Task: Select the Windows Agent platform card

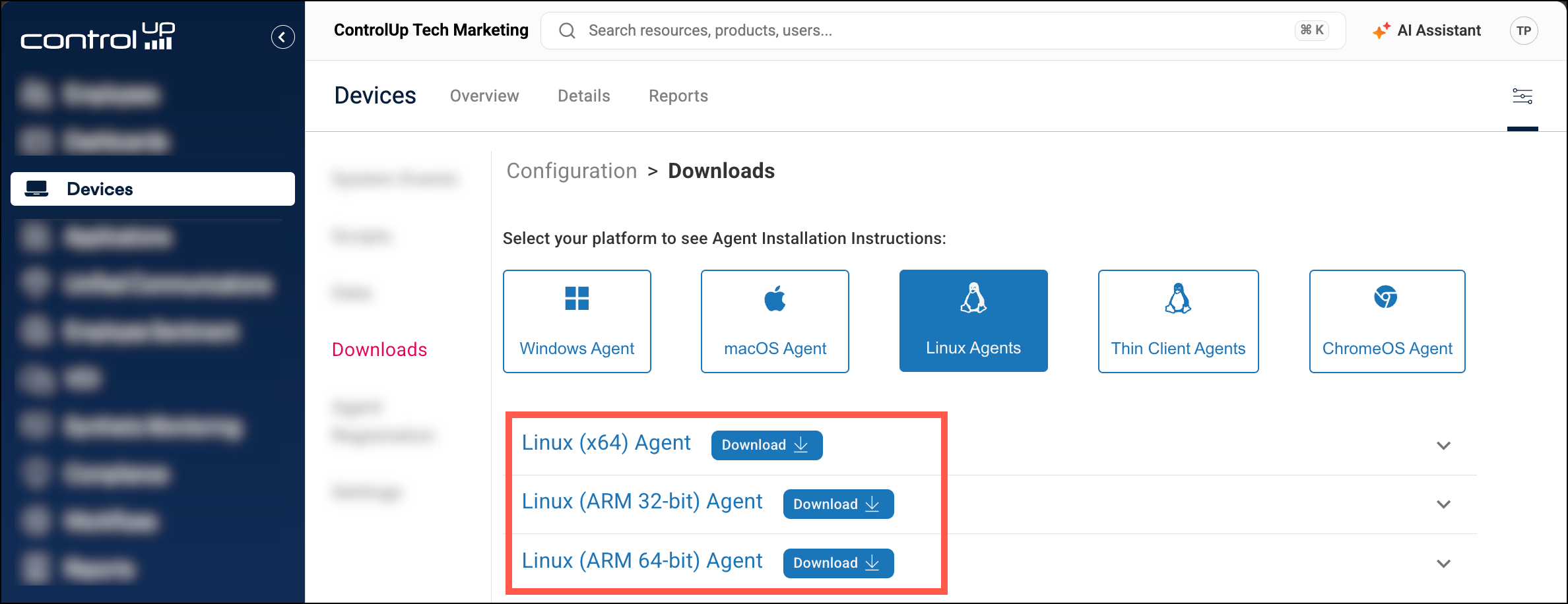Action: tap(577, 321)
